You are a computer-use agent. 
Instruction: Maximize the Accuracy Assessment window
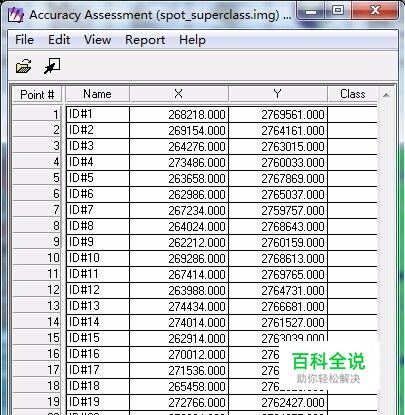(338, 11)
